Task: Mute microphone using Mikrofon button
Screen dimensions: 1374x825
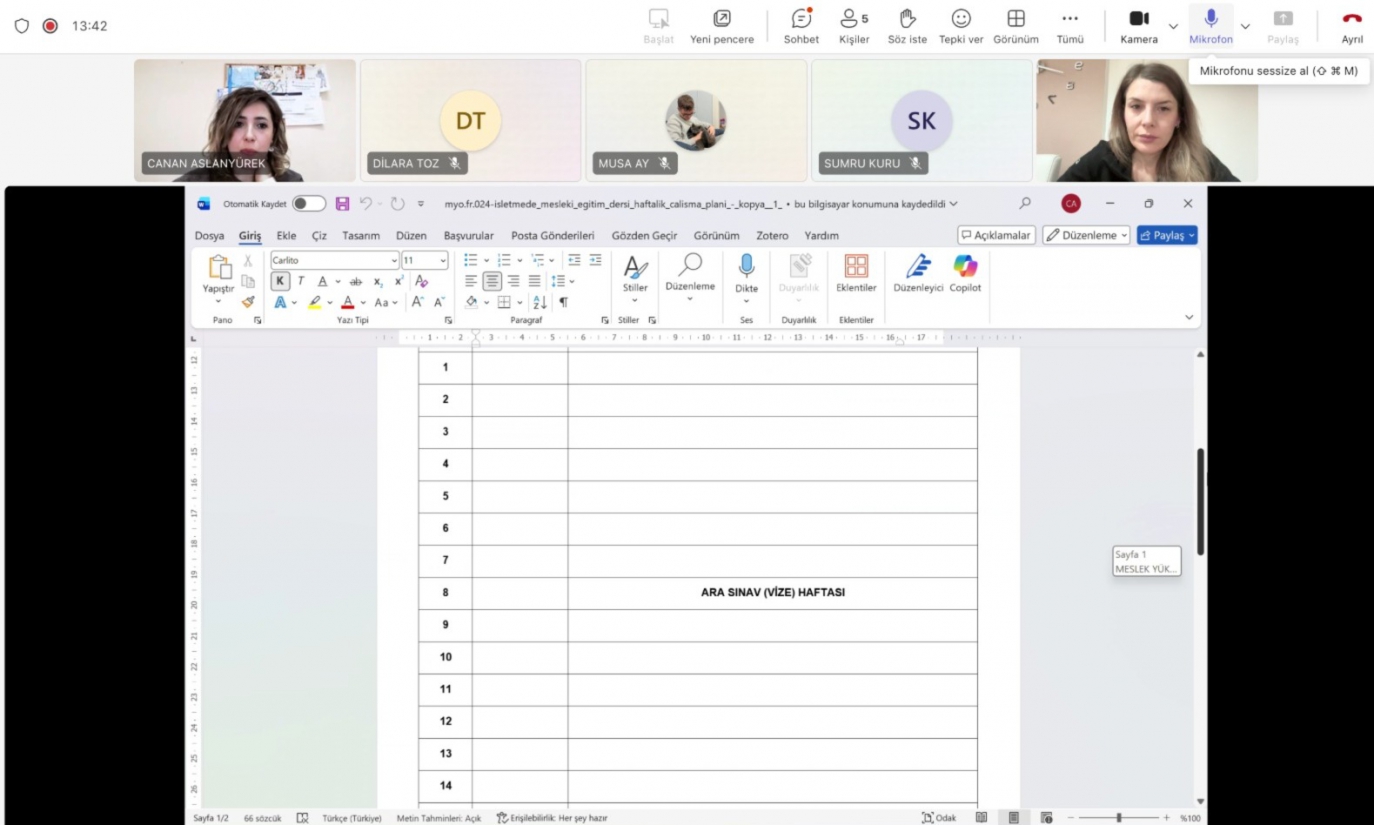Action: tap(1210, 20)
